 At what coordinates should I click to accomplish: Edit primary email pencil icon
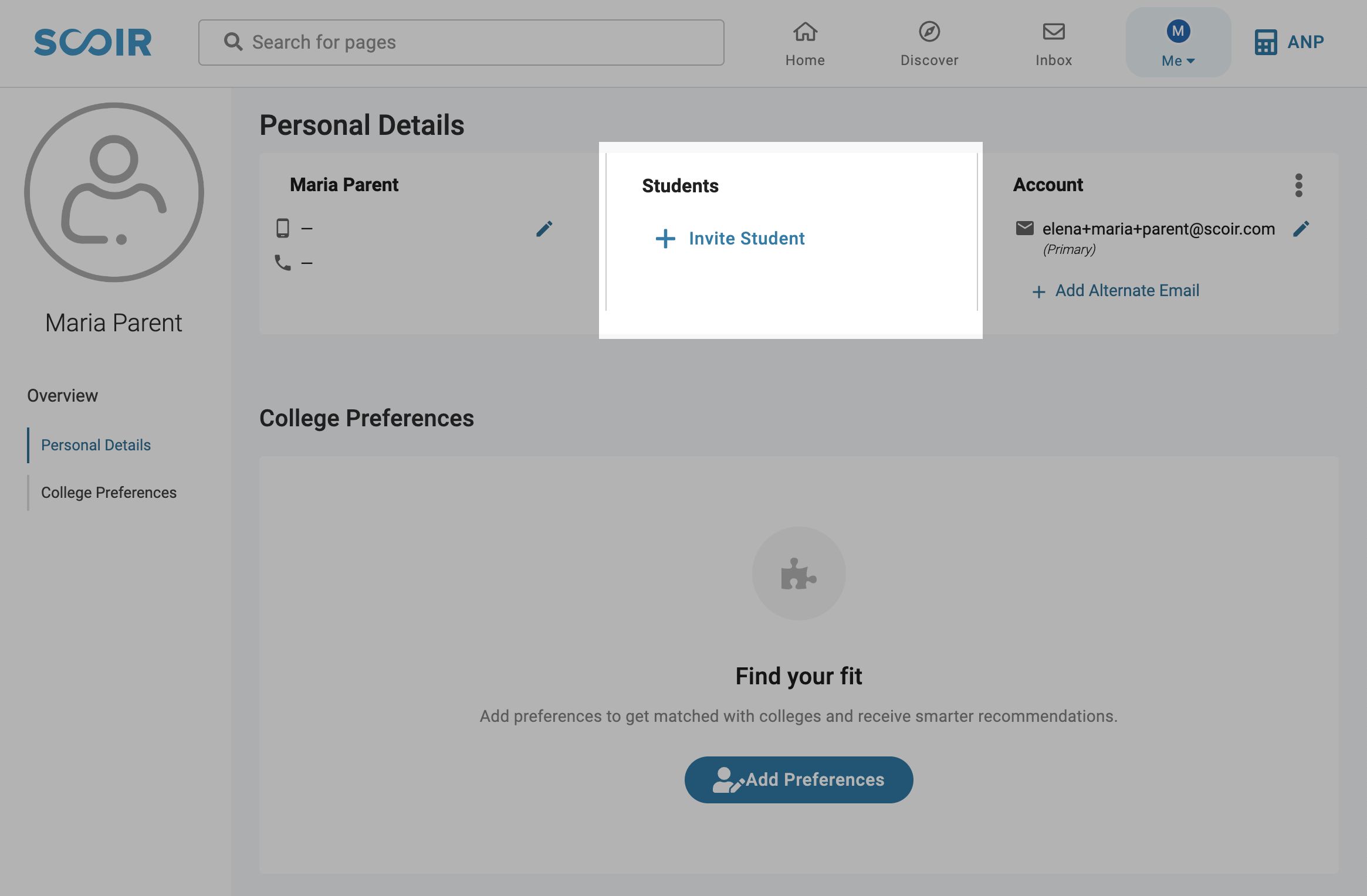click(1301, 229)
